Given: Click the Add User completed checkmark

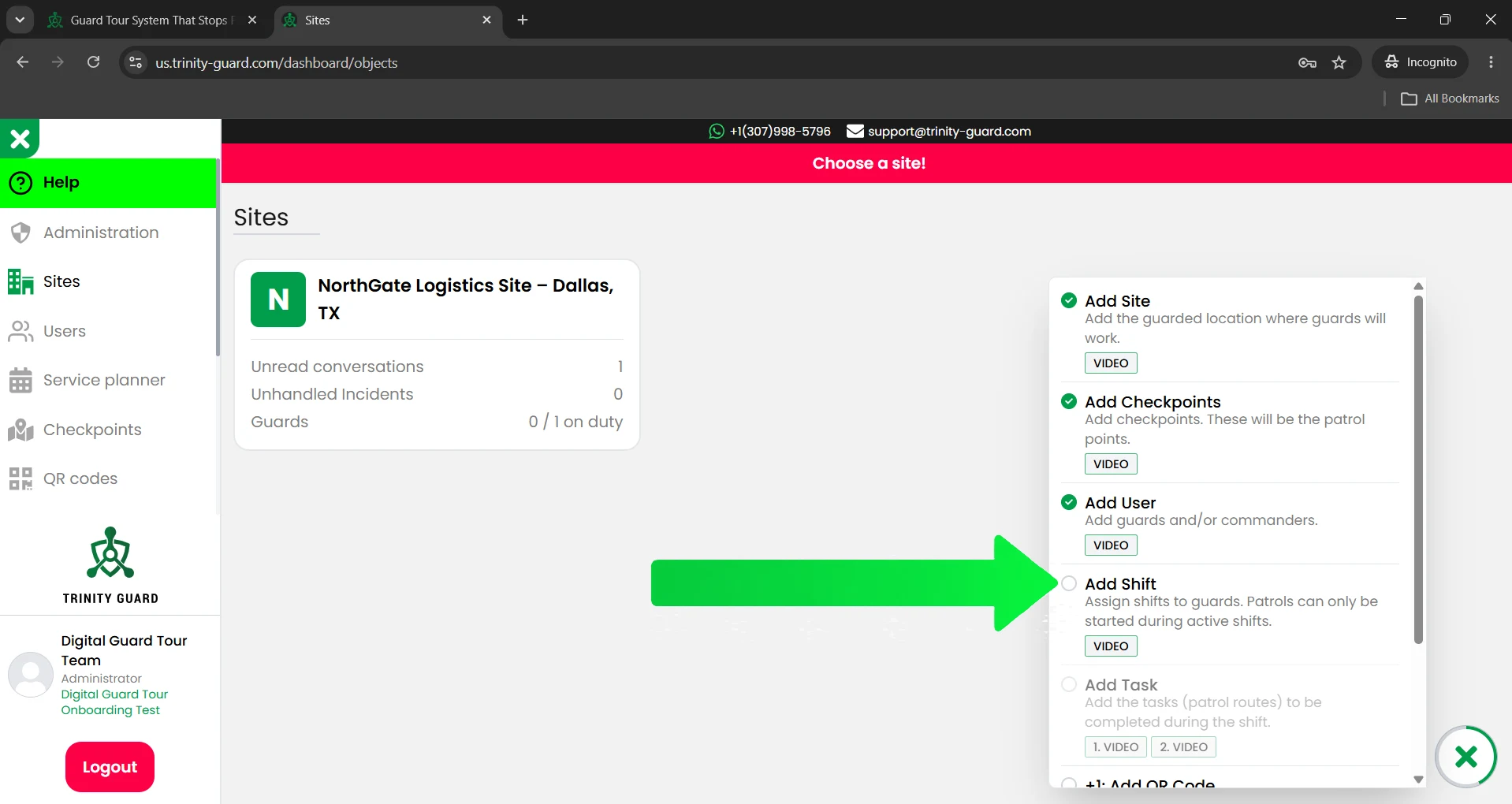Looking at the screenshot, I should pyautogui.click(x=1069, y=502).
